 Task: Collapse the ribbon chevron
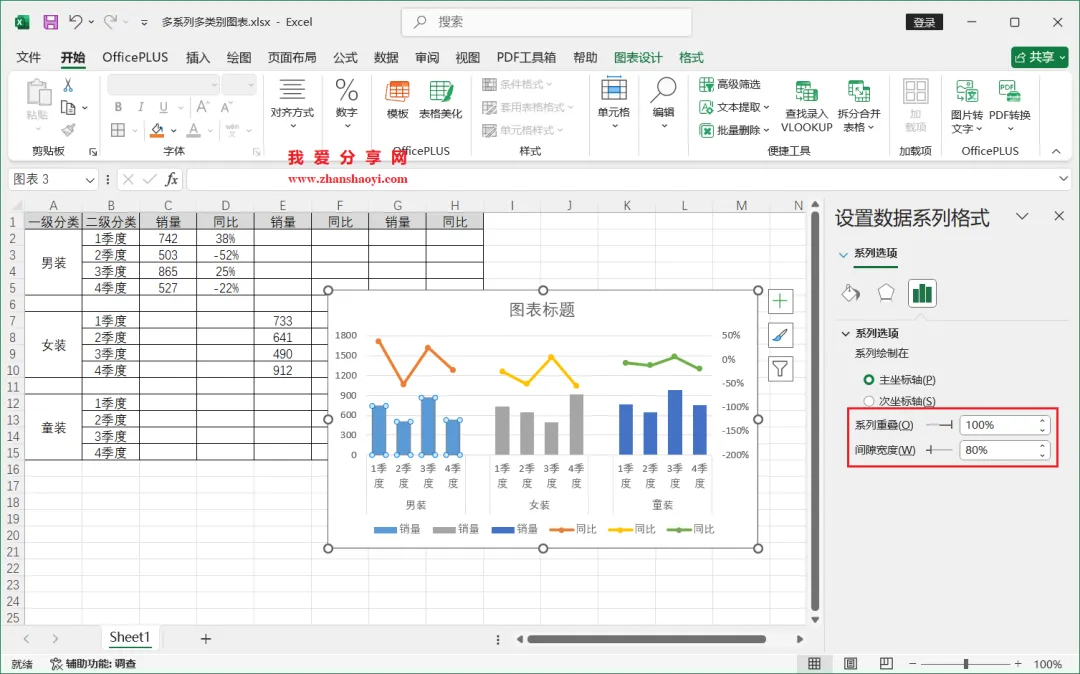[x=1056, y=151]
